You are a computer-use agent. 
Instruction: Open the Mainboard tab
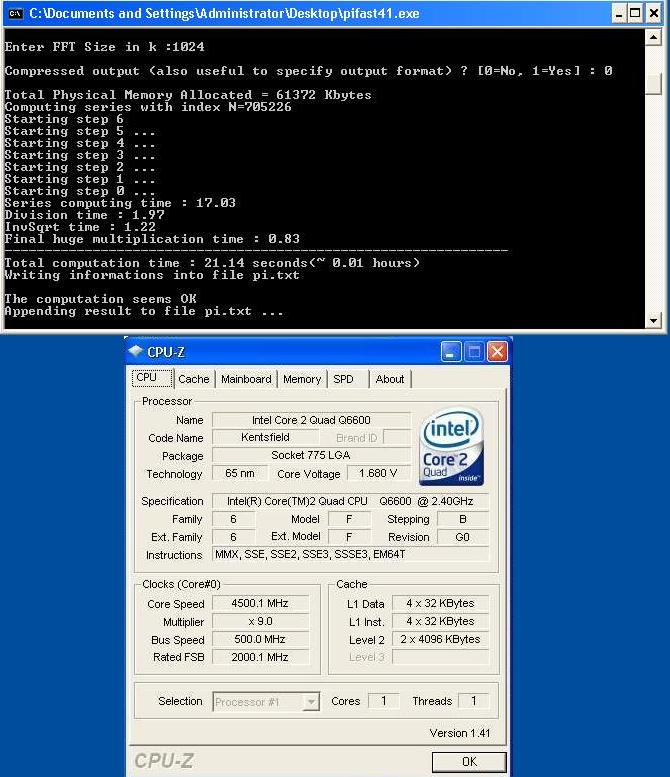coord(246,379)
